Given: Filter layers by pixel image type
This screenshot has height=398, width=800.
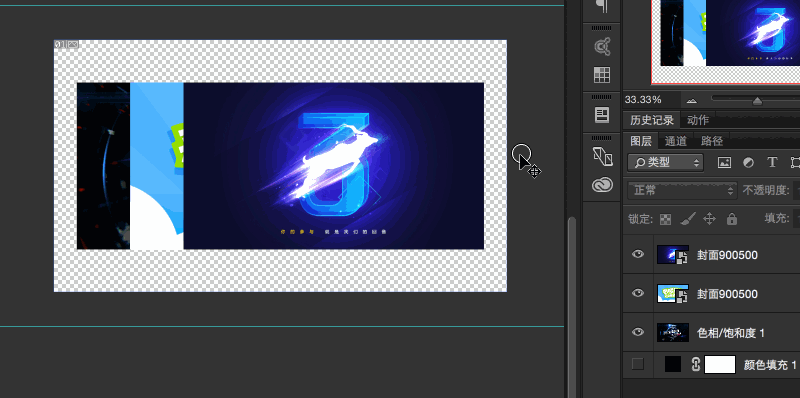Looking at the screenshot, I should pyautogui.click(x=724, y=162).
